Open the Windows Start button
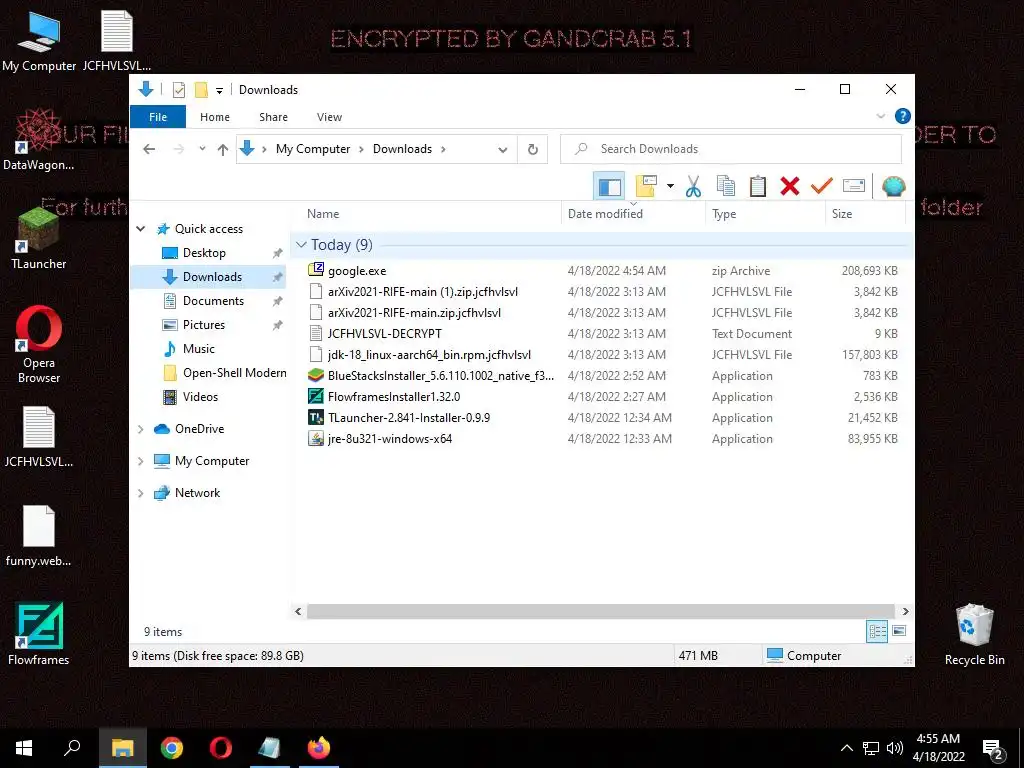This screenshot has width=1024, height=768. [24, 748]
